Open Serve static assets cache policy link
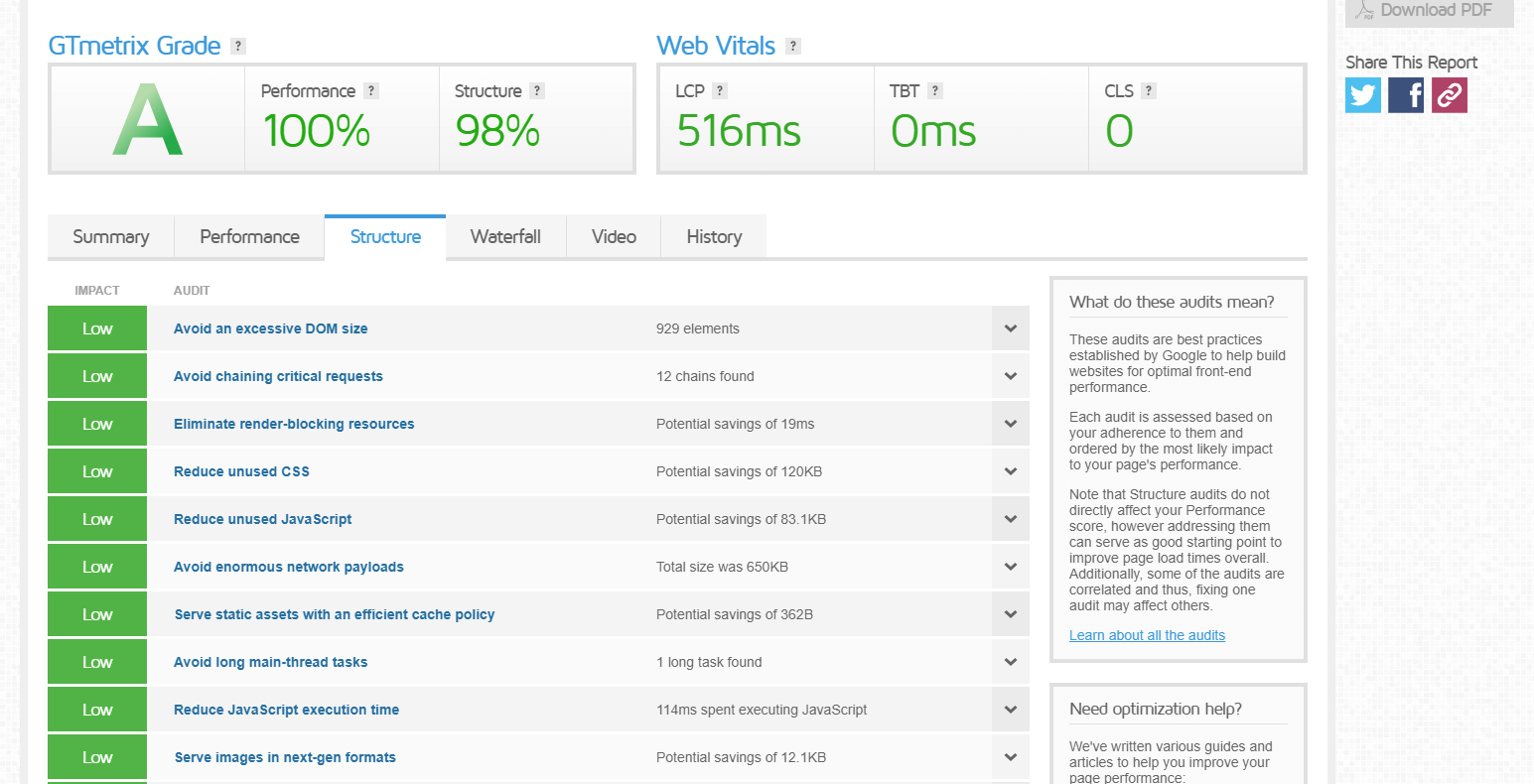 (x=335, y=614)
